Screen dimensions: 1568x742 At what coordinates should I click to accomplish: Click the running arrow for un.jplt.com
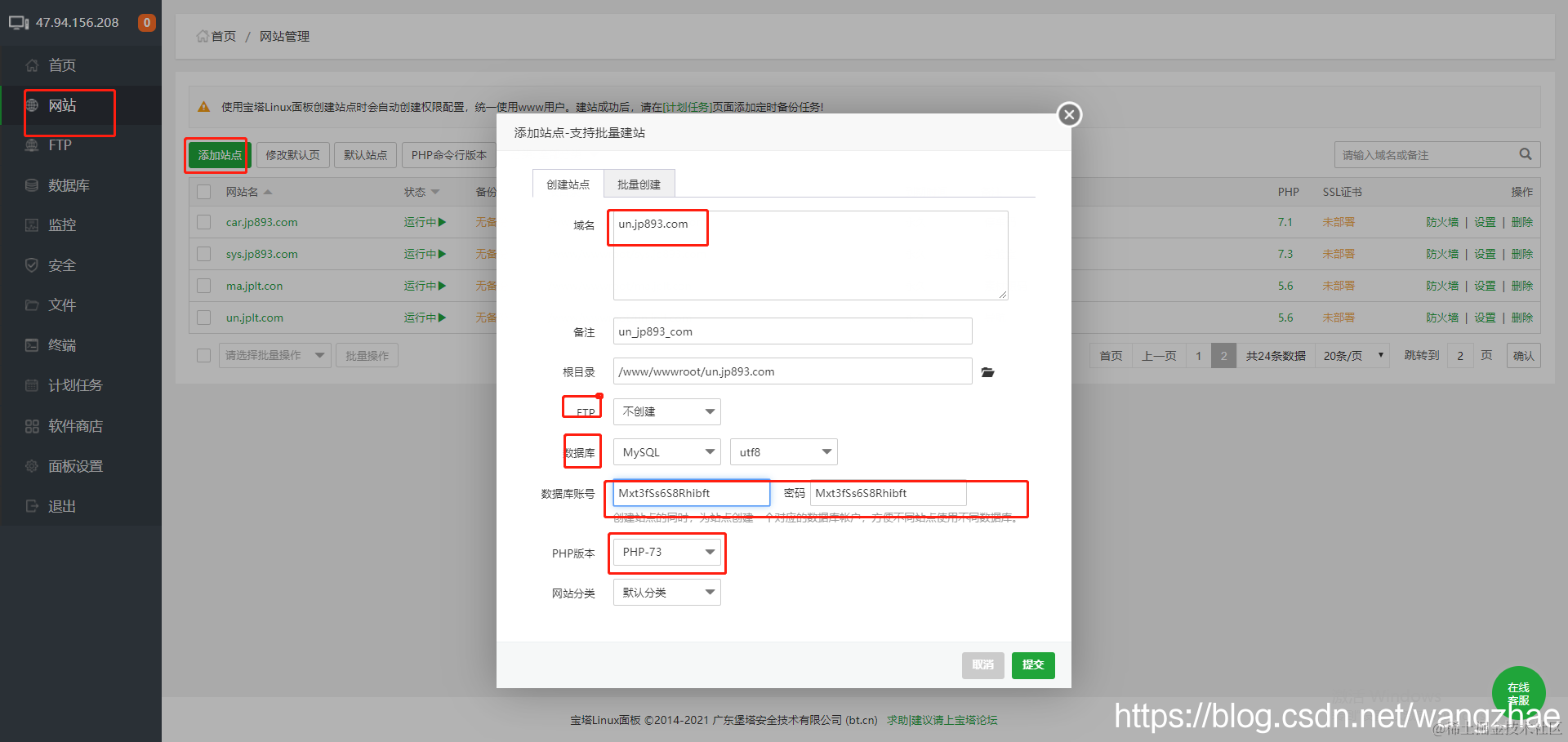point(442,318)
